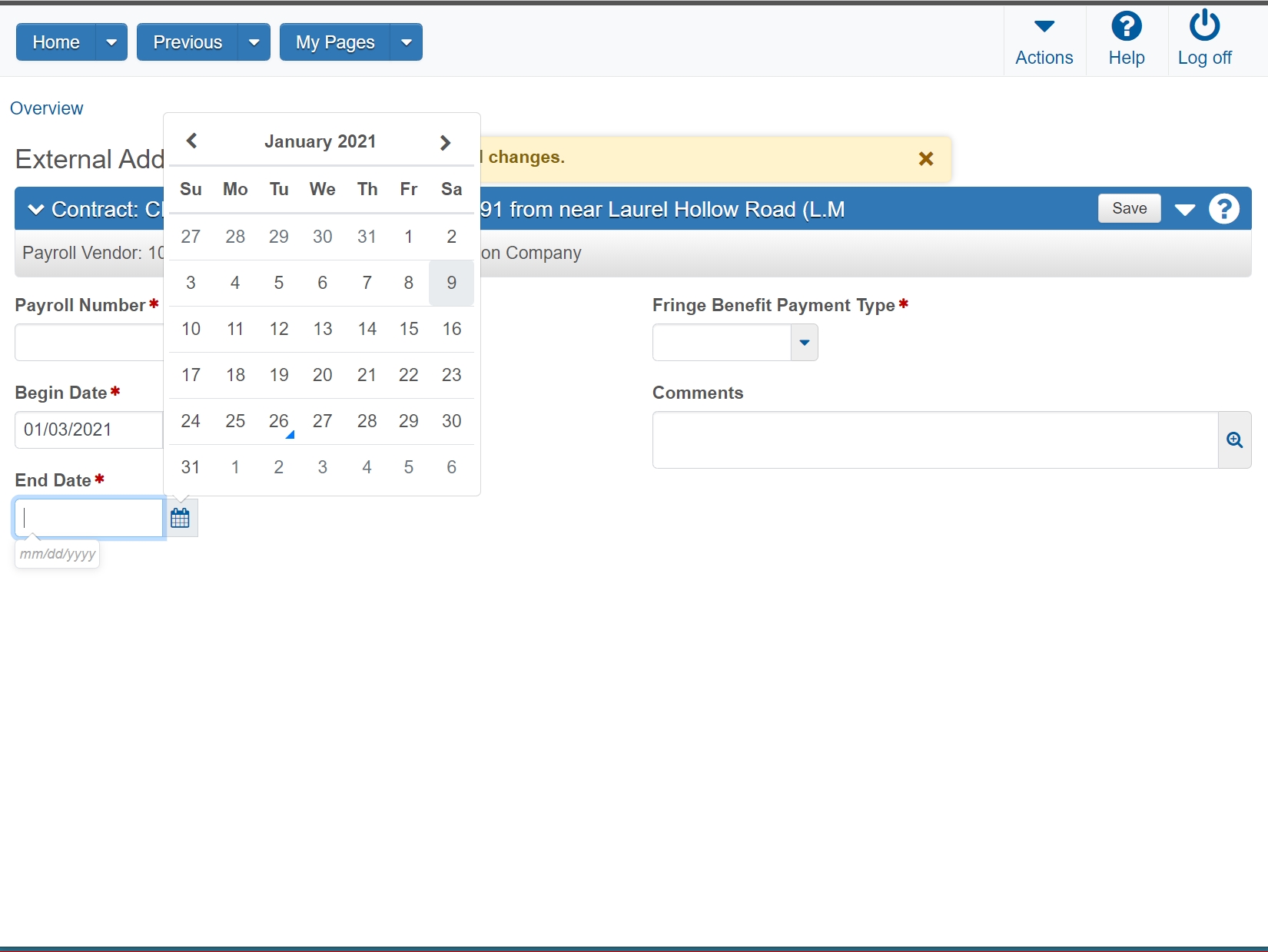Select January 30 in calendar
This screenshot has width=1268, height=952.
click(x=452, y=421)
